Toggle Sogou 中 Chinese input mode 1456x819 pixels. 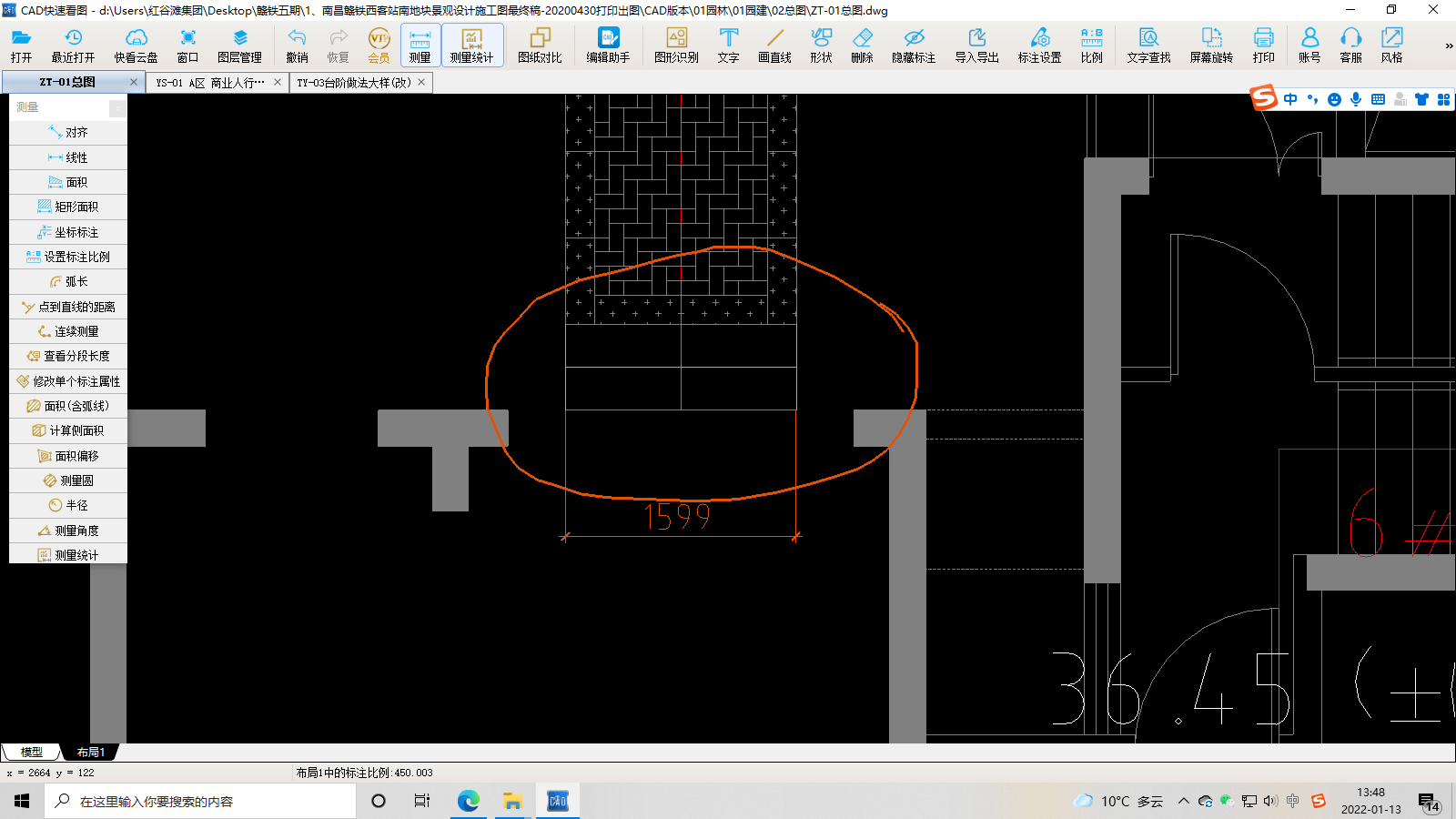coord(1290,99)
